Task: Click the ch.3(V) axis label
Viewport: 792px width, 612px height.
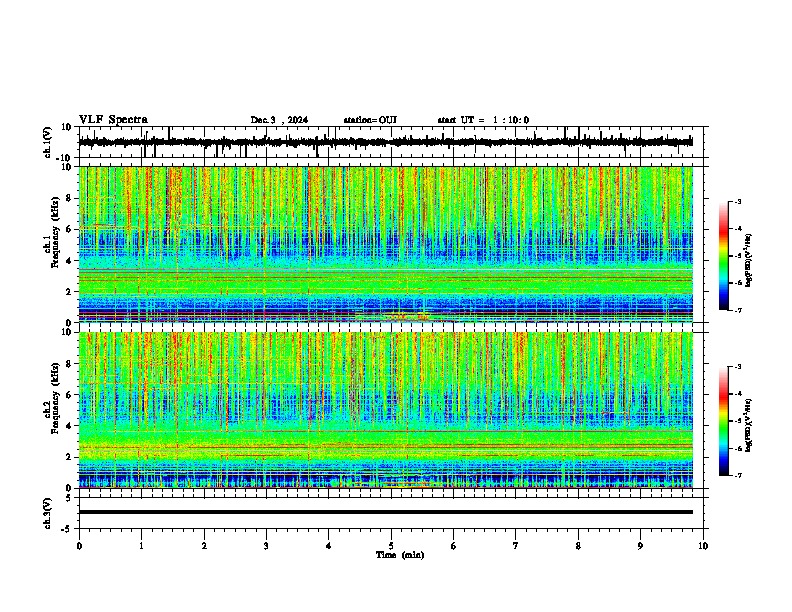Action: pyautogui.click(x=48, y=513)
